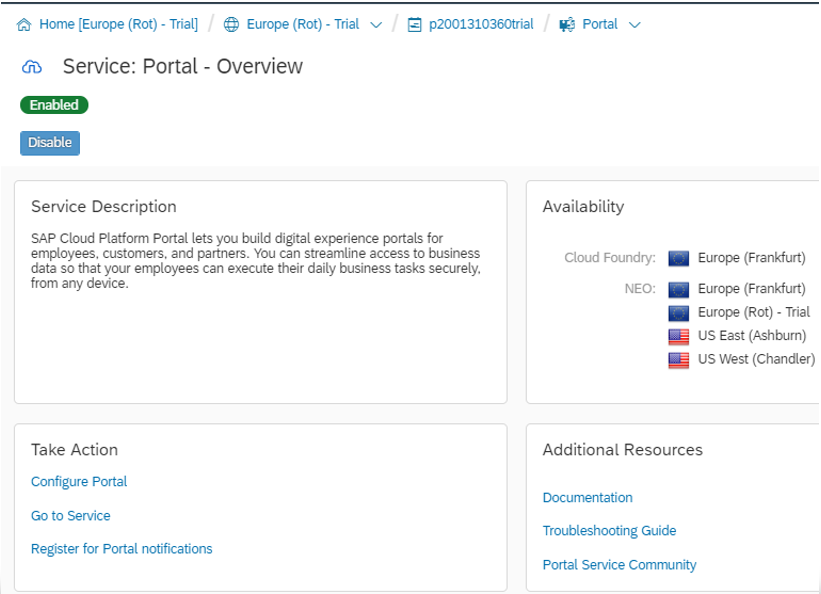Open the Configure Portal link

click(79, 481)
